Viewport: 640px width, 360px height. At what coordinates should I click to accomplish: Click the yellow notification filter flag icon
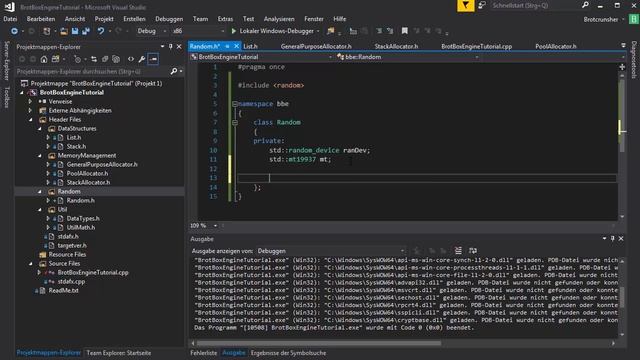(465, 6)
